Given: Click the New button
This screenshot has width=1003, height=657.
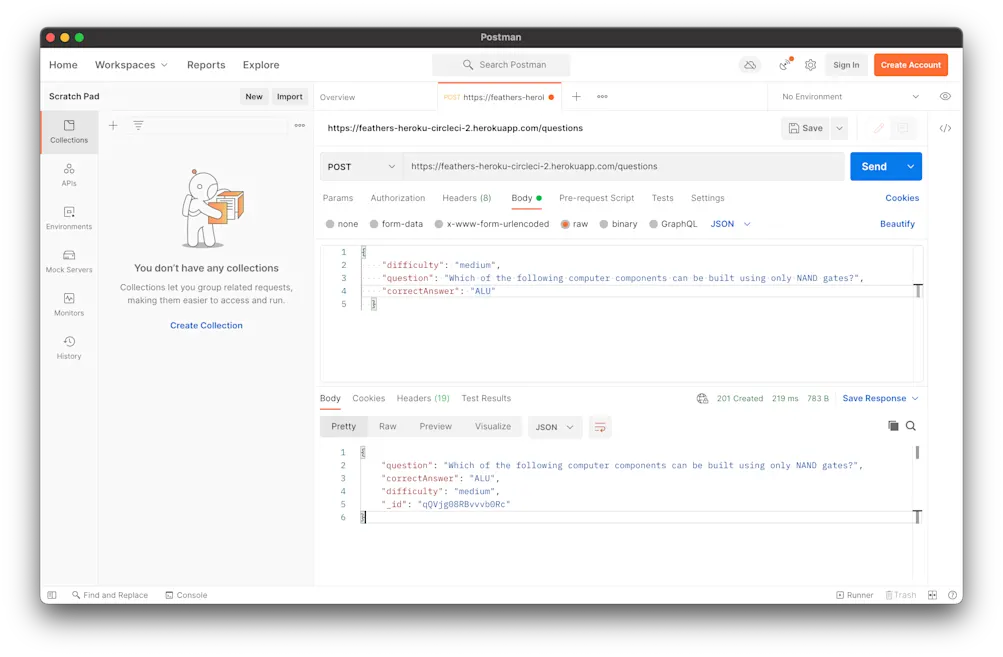Looking at the screenshot, I should tap(253, 97).
